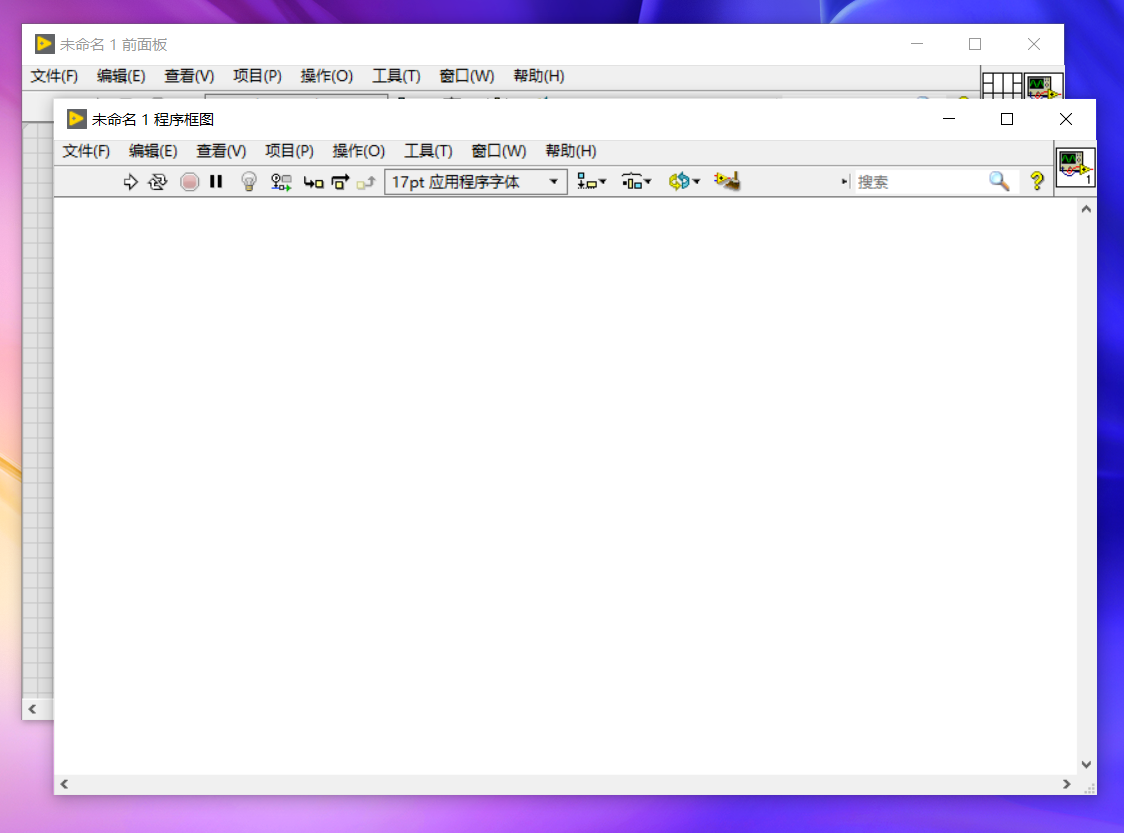
Task: Open the 窗口(W) menu
Action: [497, 151]
